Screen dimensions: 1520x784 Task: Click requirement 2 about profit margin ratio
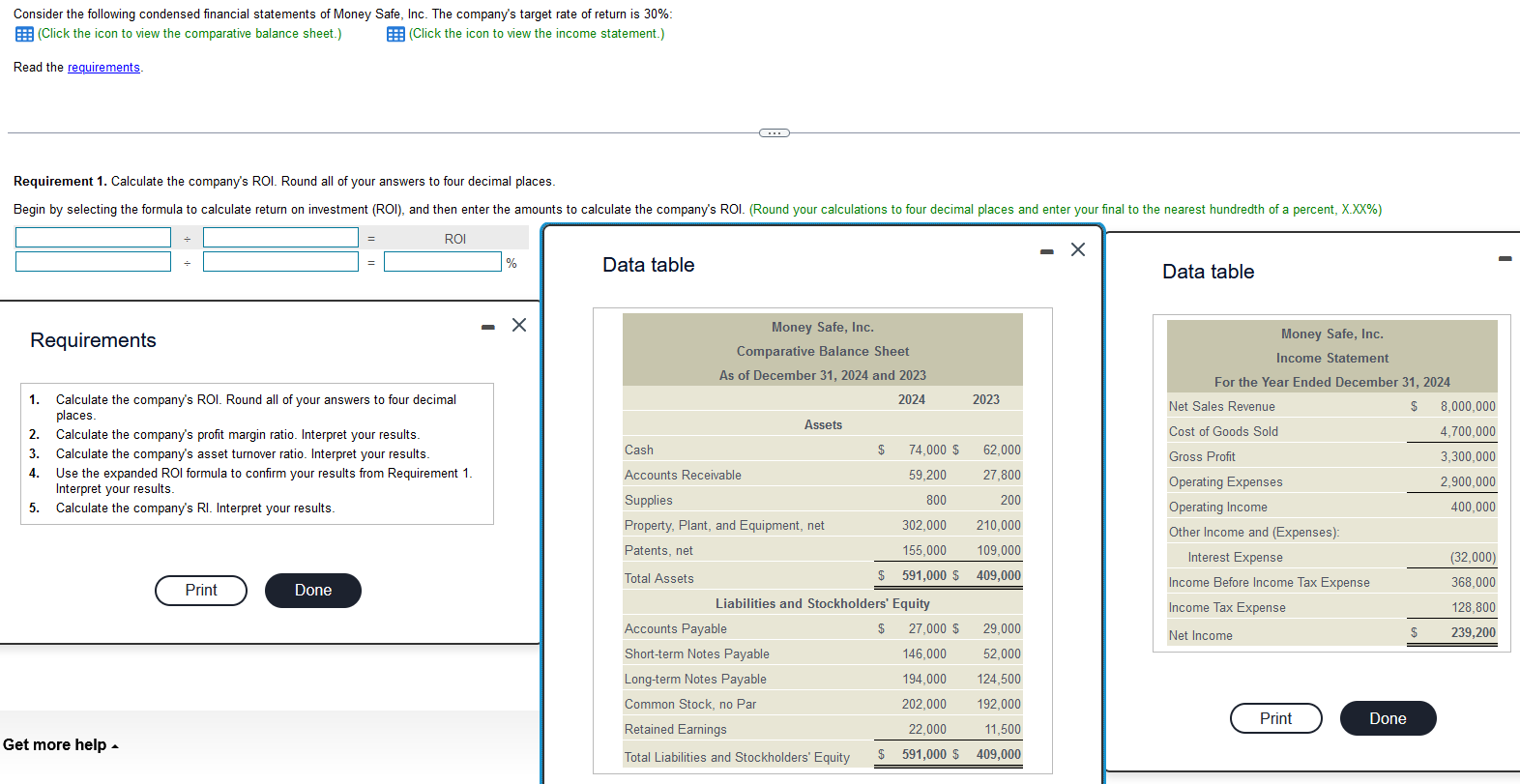[238, 434]
